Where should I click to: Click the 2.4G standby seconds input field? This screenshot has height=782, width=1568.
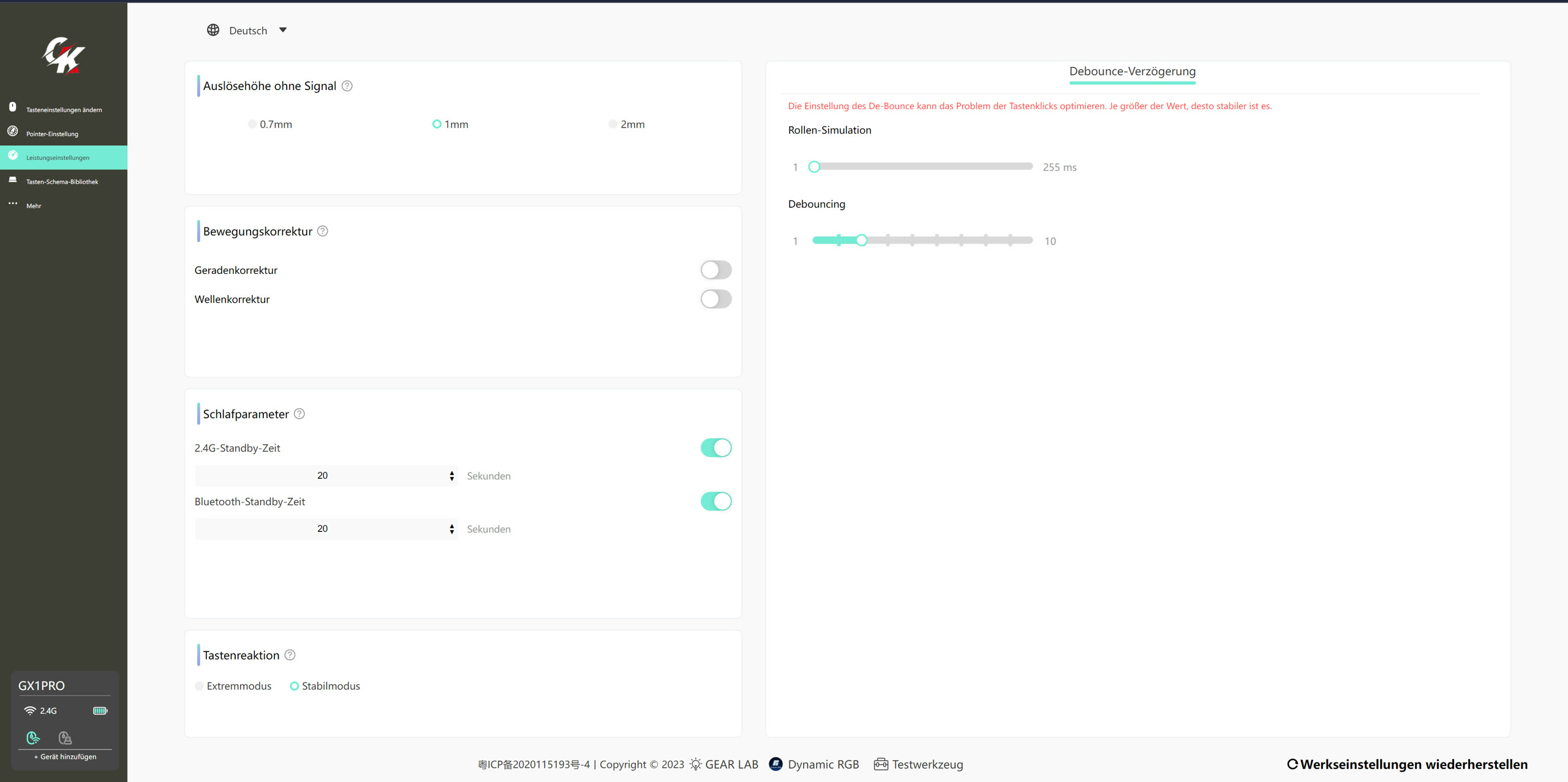326,476
